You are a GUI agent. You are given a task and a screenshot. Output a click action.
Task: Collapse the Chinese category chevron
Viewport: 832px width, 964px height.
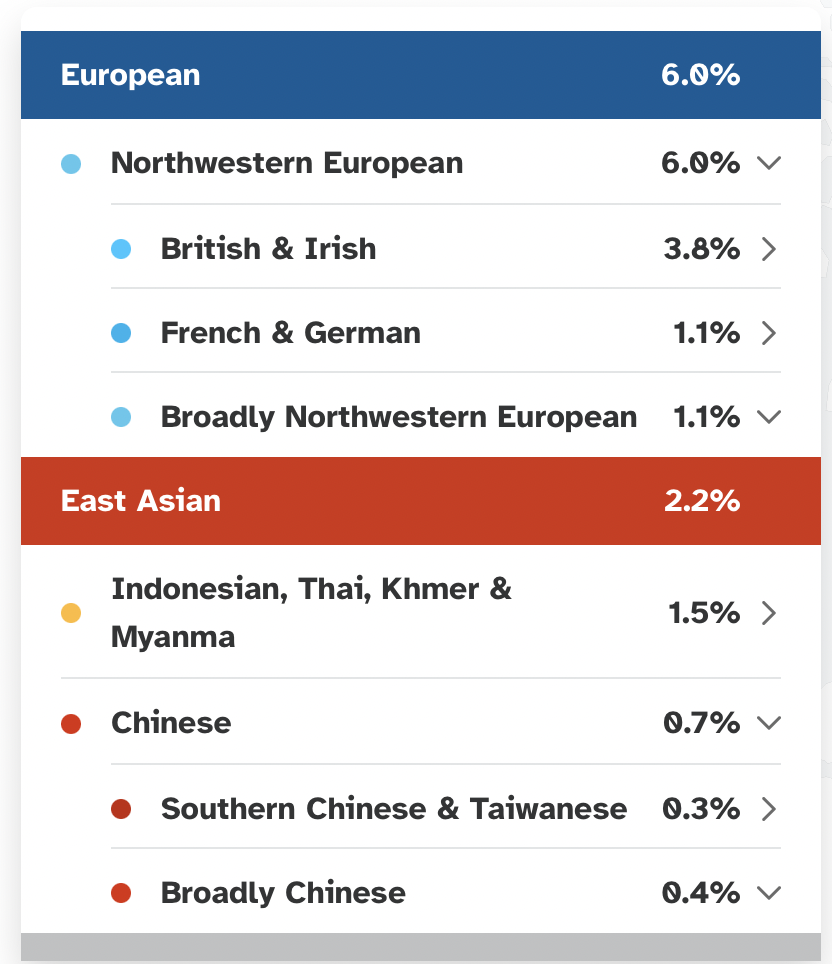click(x=769, y=722)
